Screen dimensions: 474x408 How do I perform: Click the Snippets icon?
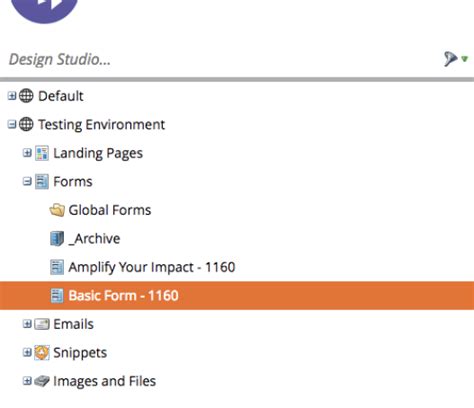click(x=42, y=353)
